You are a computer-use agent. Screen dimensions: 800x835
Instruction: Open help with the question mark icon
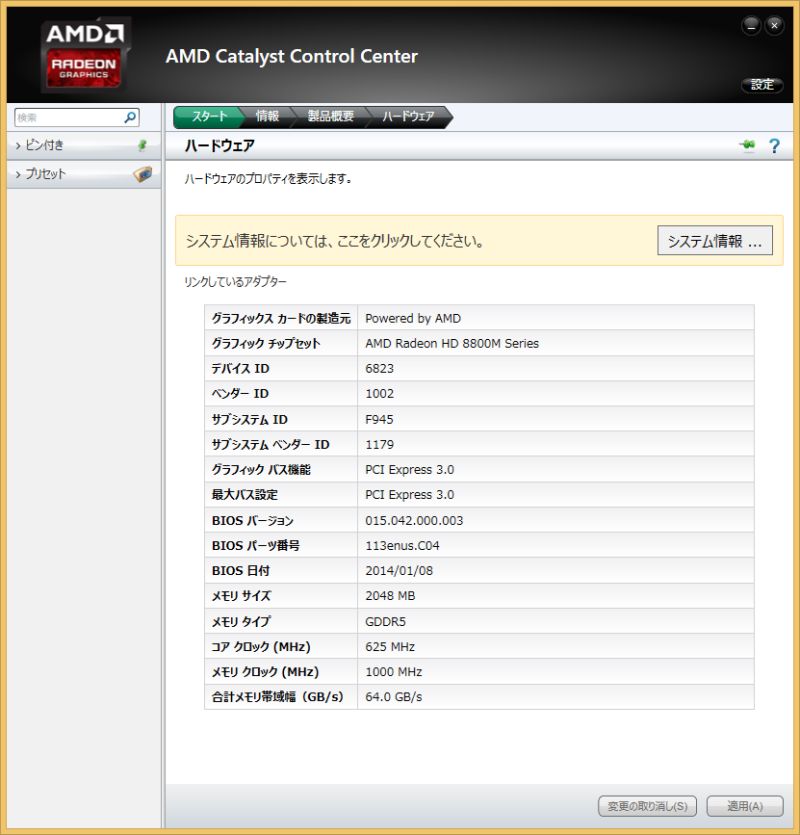(774, 145)
